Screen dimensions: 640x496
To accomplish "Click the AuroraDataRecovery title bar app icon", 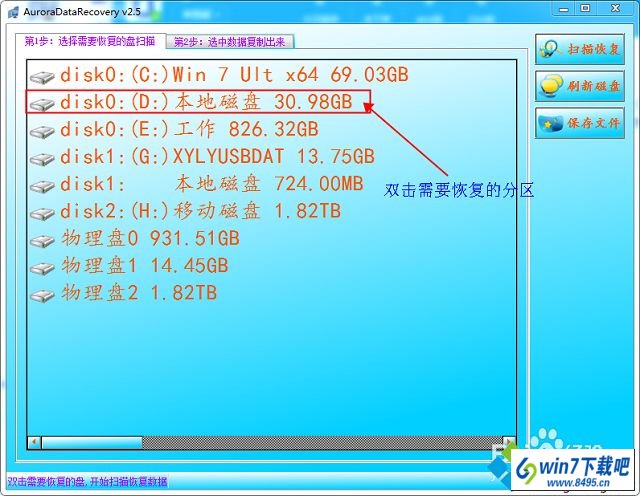I will (x=13, y=11).
